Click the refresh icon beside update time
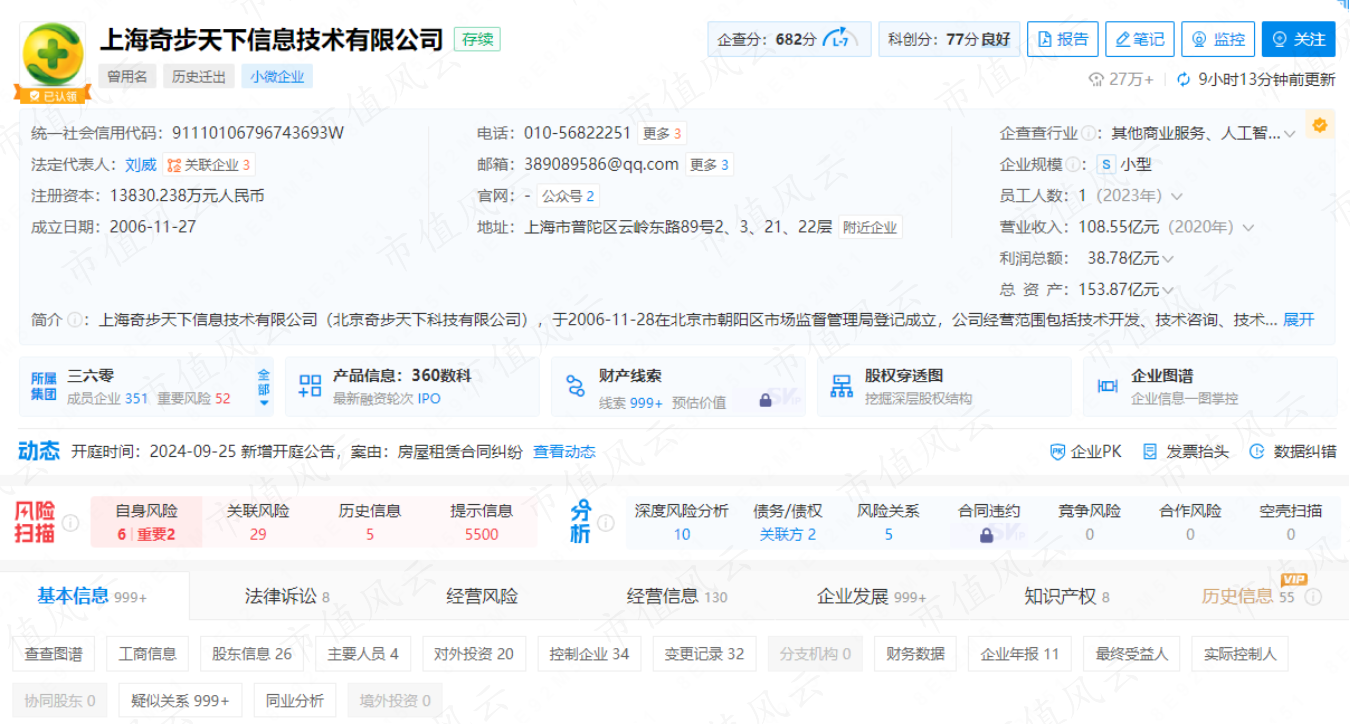Screen dimensions: 1350x724 click(x=1184, y=80)
